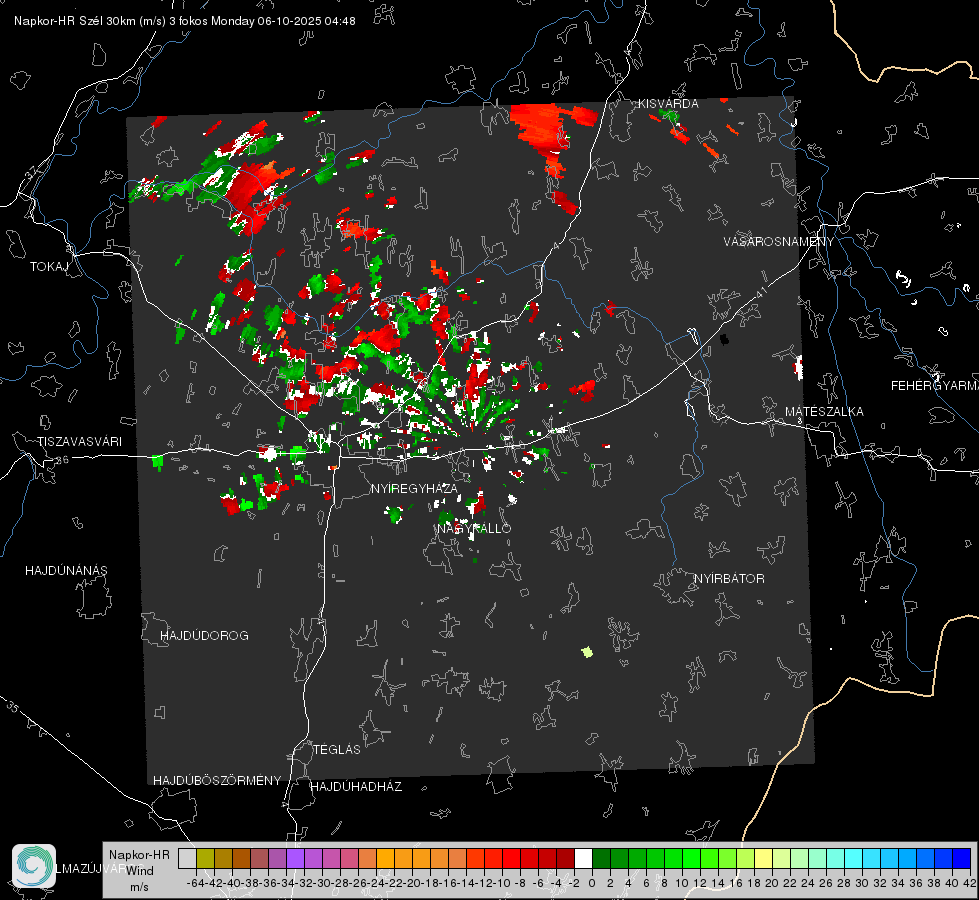
Task: Click the KISVÁRDA label on the map
Action: coord(668,104)
